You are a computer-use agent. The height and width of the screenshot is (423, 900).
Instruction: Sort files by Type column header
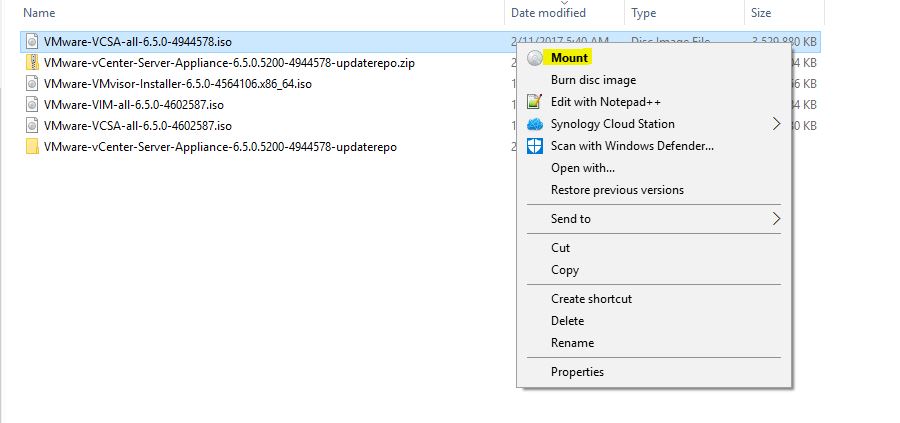pyautogui.click(x=643, y=12)
